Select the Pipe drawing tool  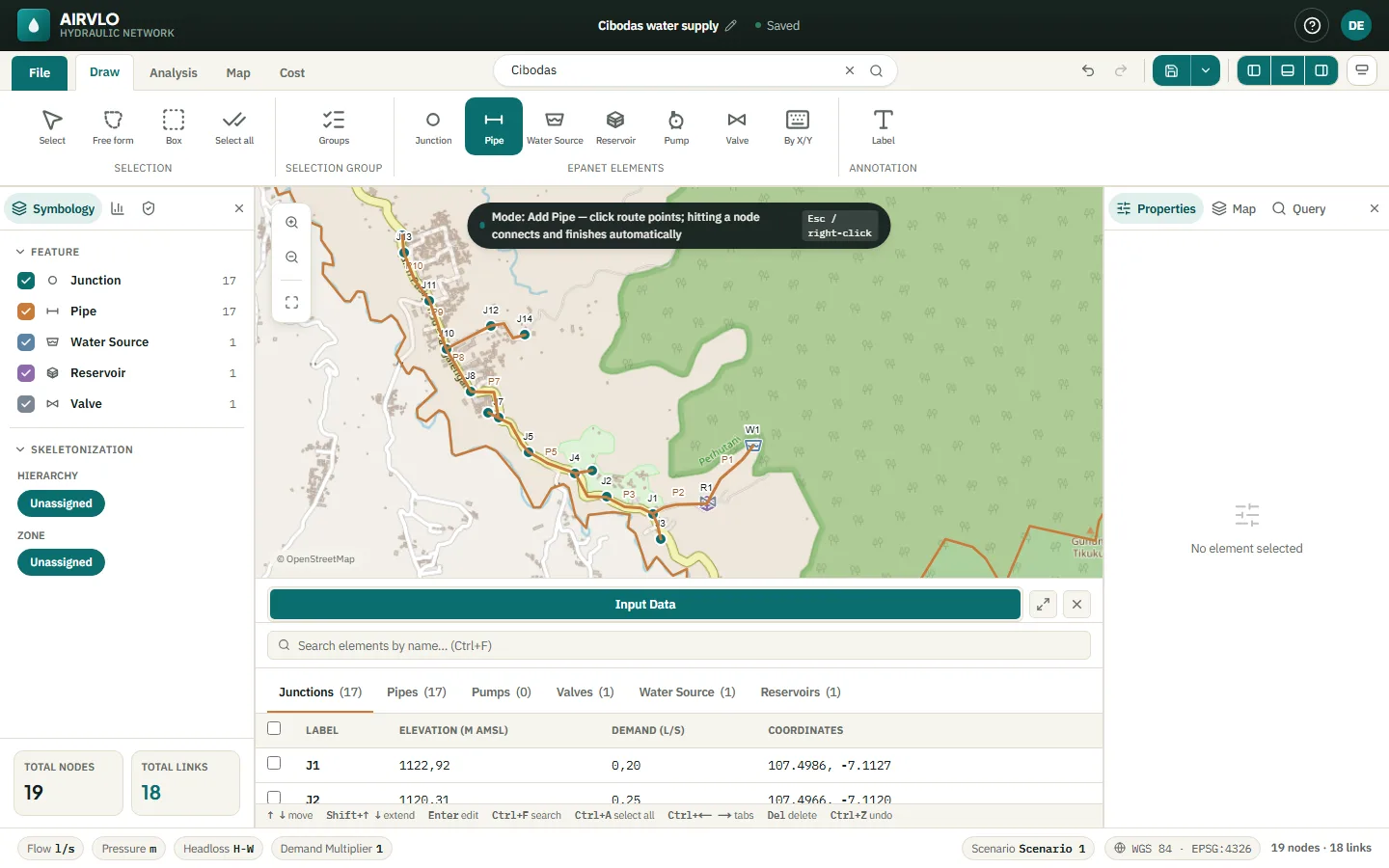(494, 126)
